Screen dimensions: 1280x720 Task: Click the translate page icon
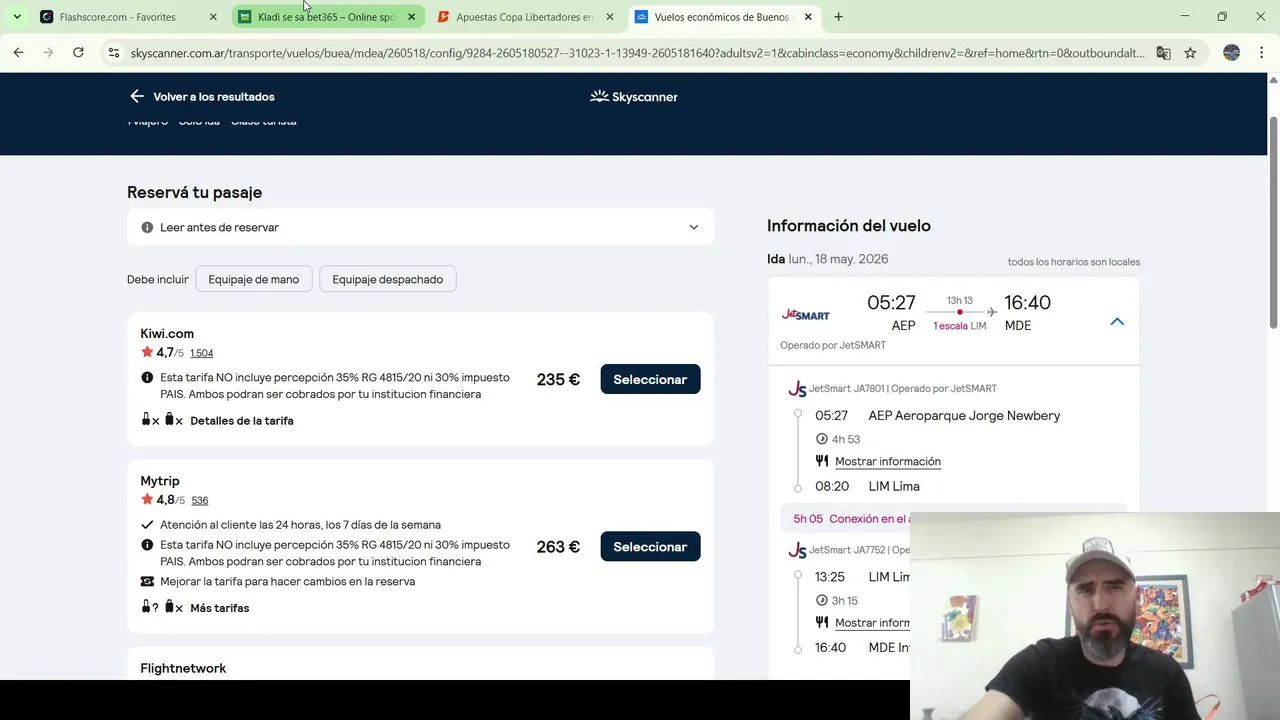coord(1163,53)
